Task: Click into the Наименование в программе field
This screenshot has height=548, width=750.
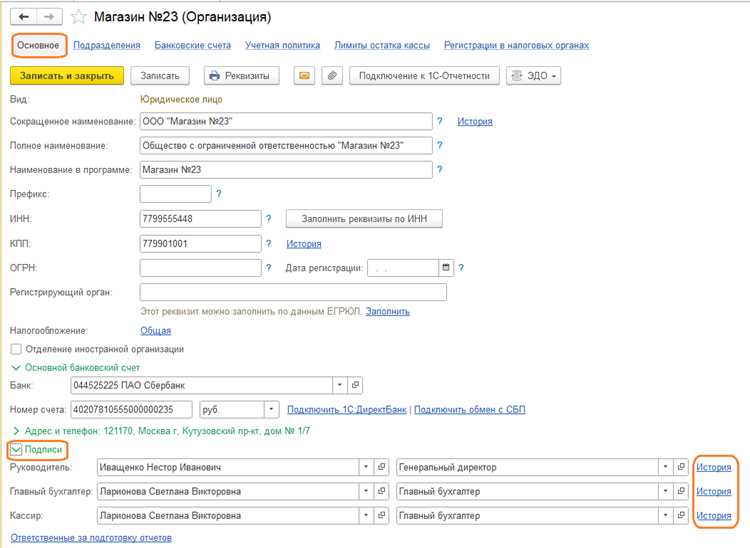Action: coord(286,170)
